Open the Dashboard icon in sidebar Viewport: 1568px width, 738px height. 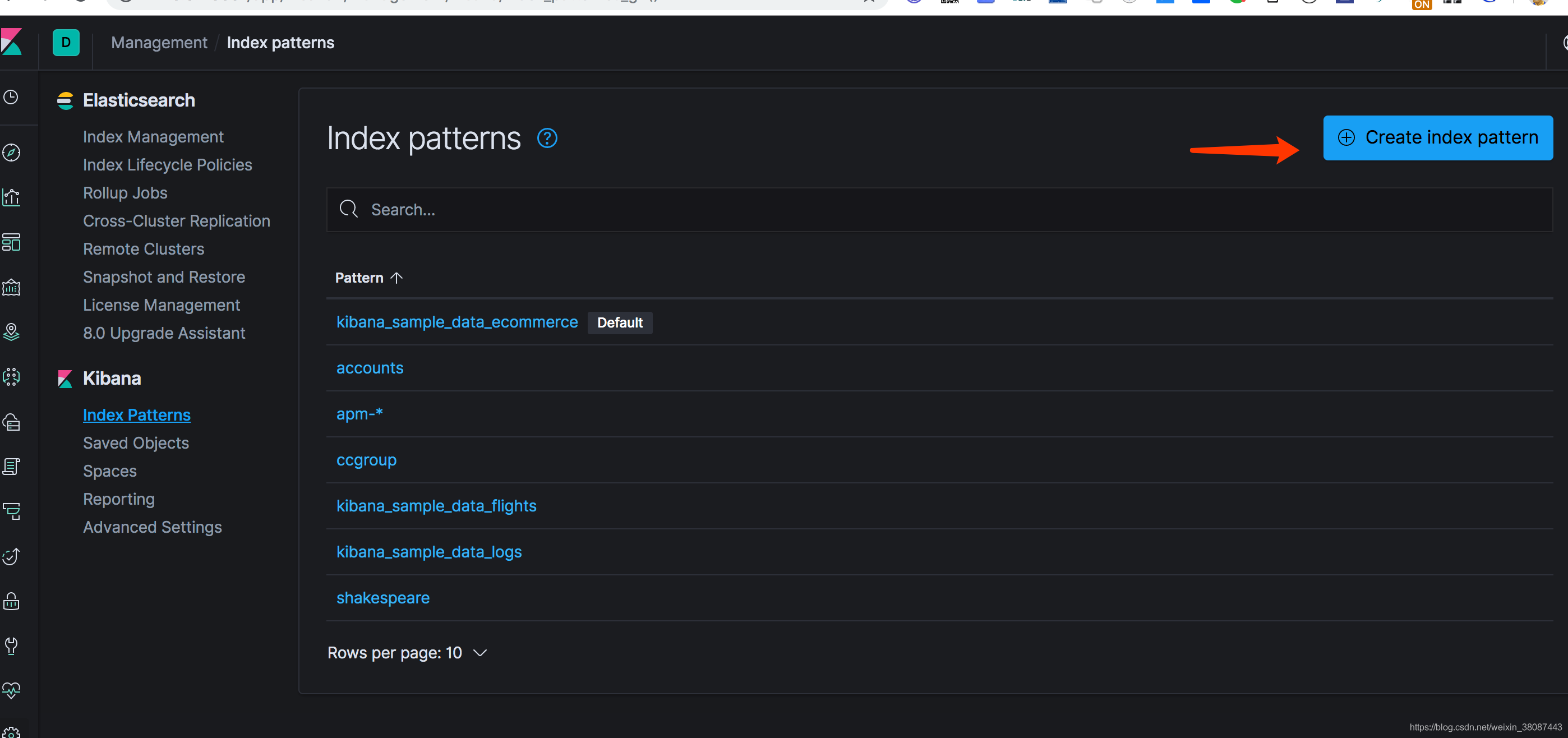point(12,242)
